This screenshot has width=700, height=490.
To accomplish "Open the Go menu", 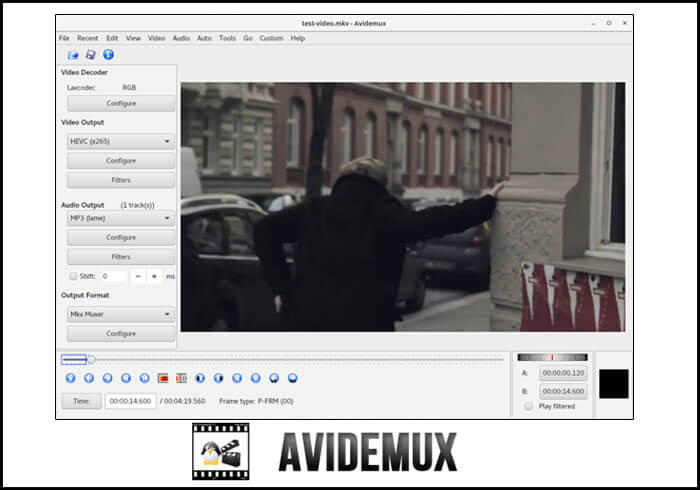I will [x=248, y=38].
